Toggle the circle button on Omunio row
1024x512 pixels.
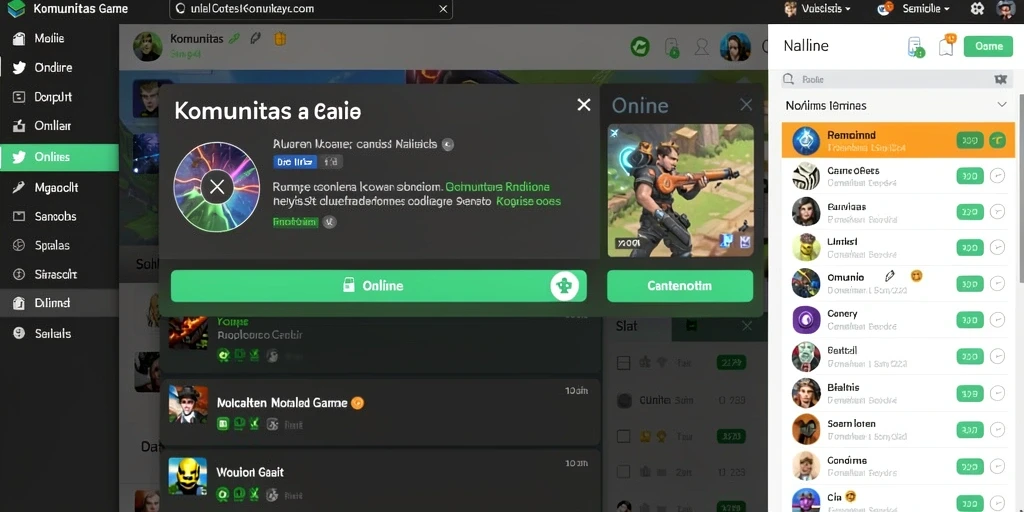pyautogui.click(x=997, y=283)
